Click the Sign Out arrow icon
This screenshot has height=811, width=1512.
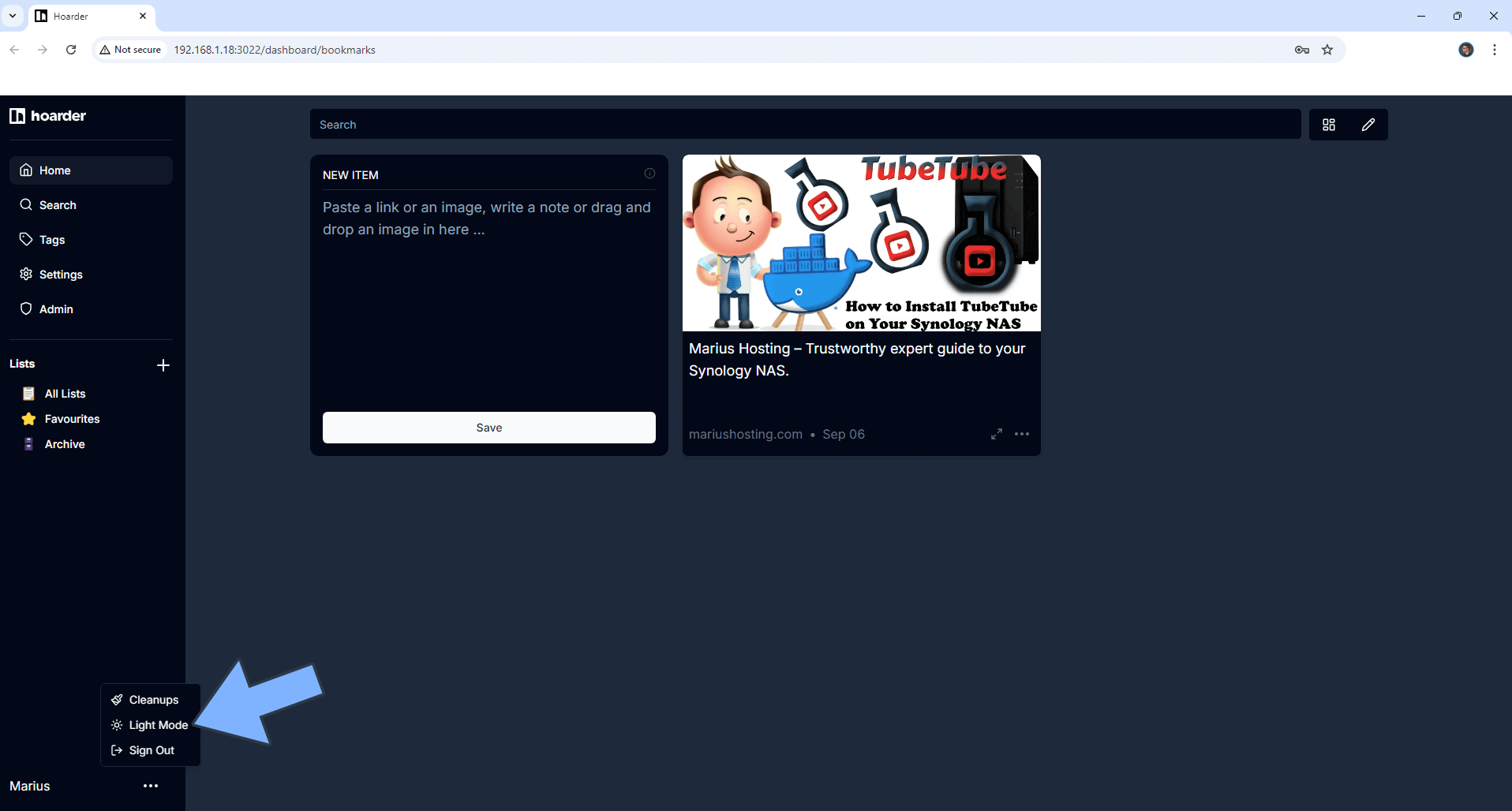(117, 750)
